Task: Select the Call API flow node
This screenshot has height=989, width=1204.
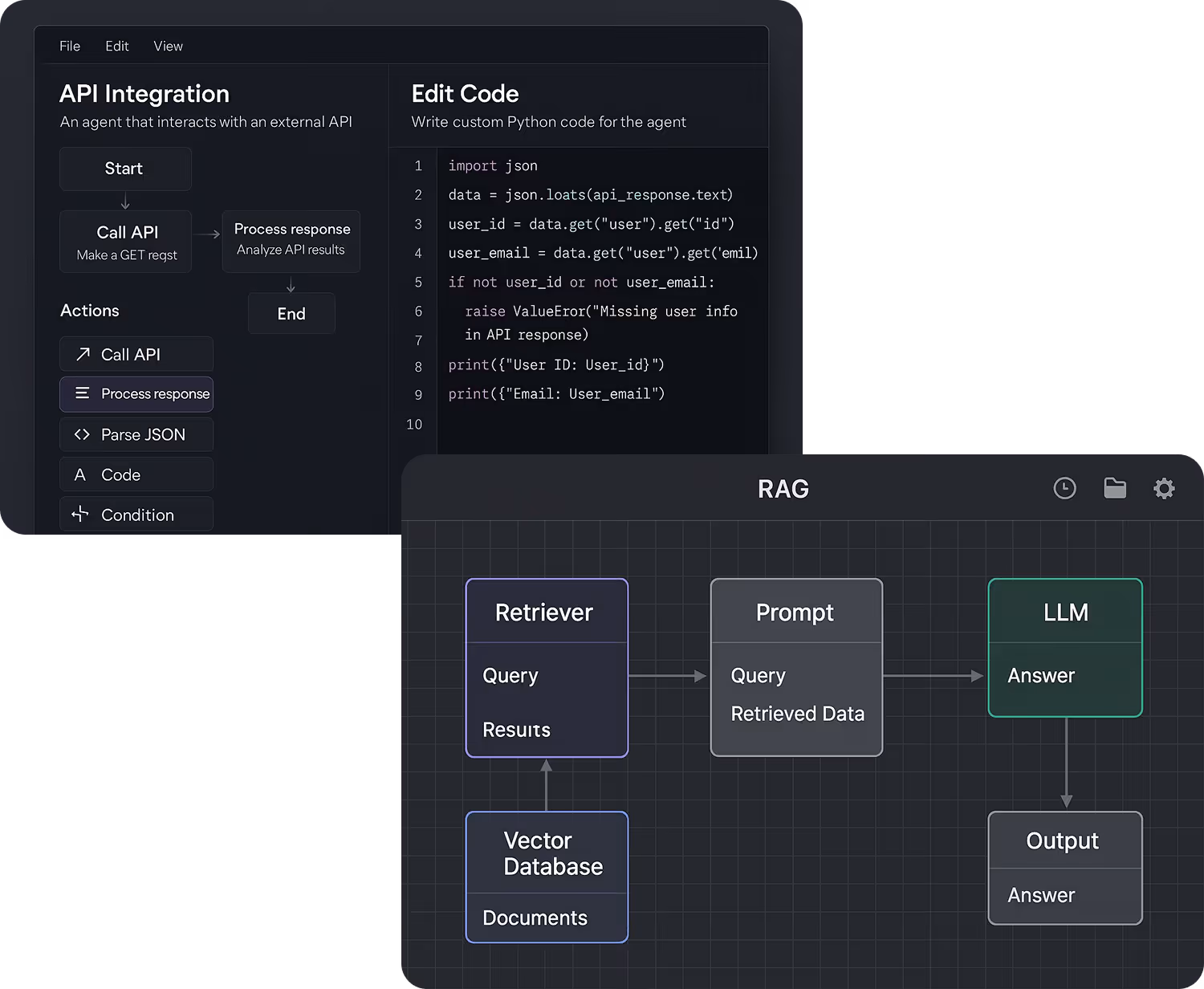Action: [125, 242]
